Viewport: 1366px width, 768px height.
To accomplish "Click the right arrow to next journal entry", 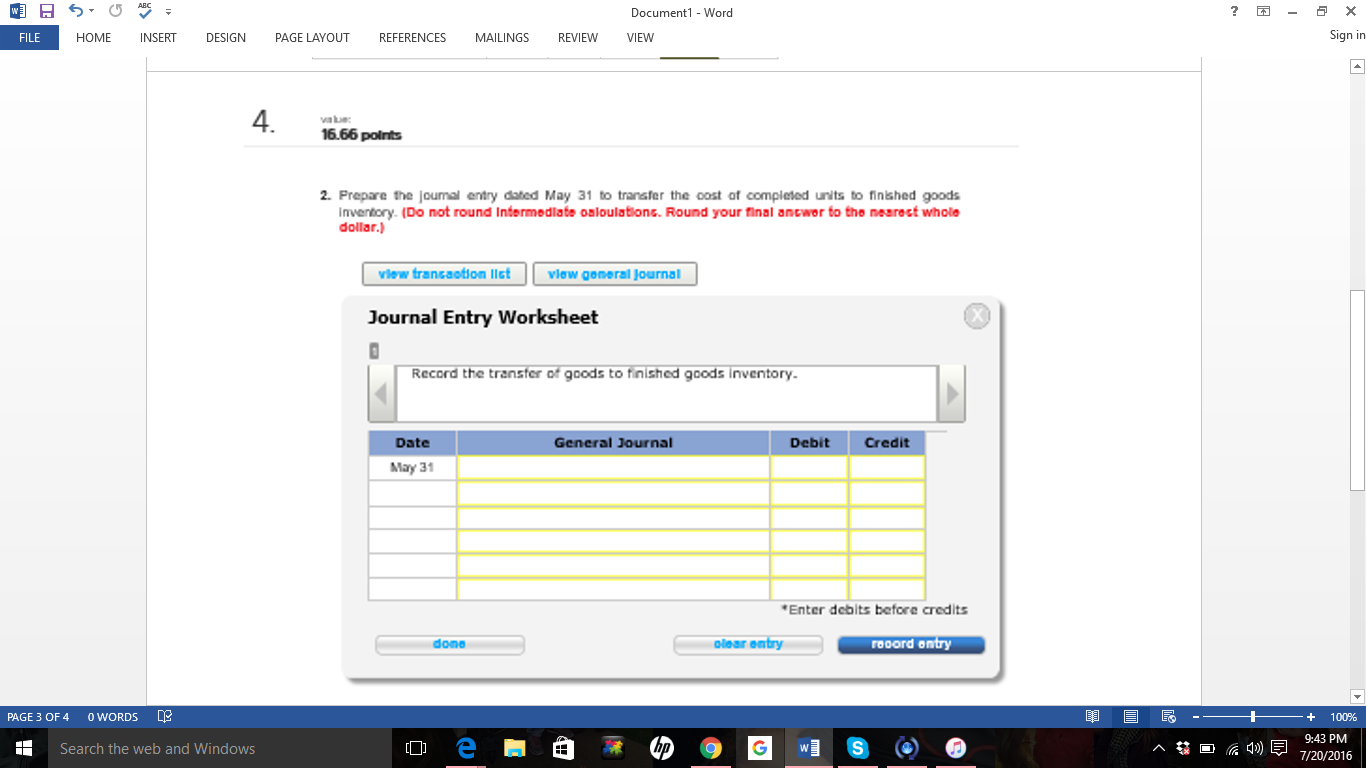I will (951, 393).
